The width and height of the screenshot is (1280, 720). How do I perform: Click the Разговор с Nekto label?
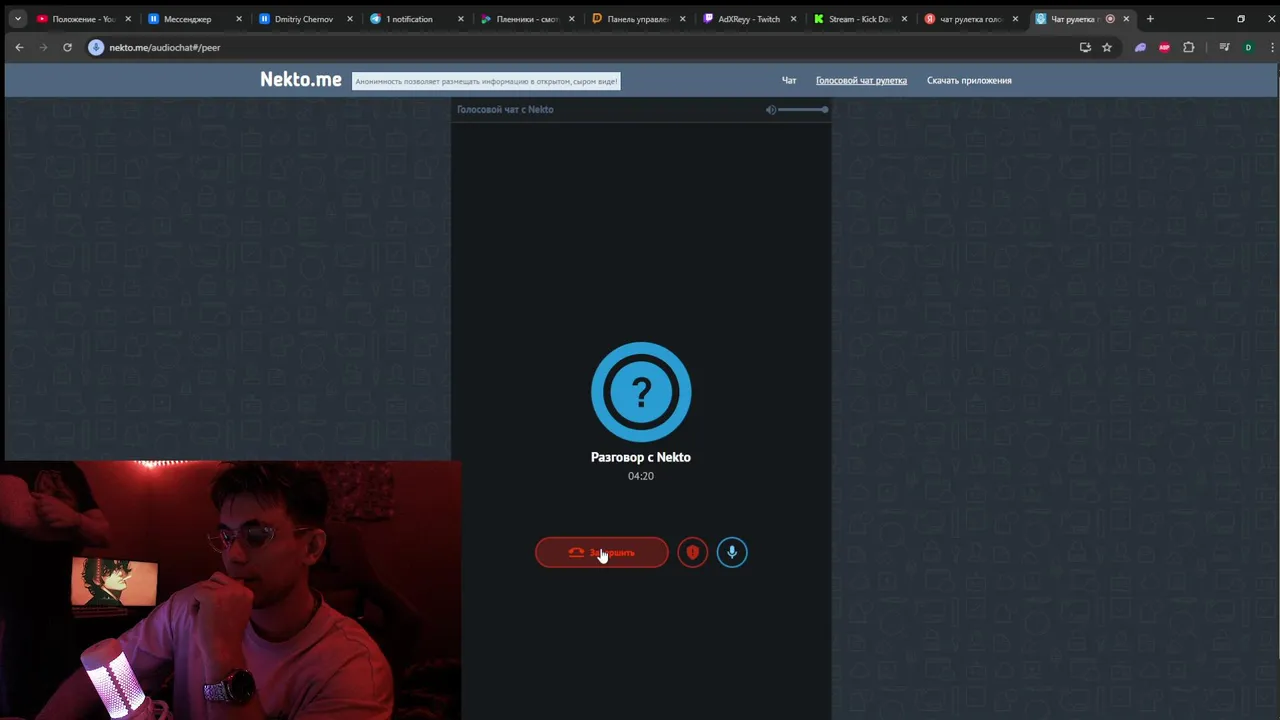tap(641, 457)
